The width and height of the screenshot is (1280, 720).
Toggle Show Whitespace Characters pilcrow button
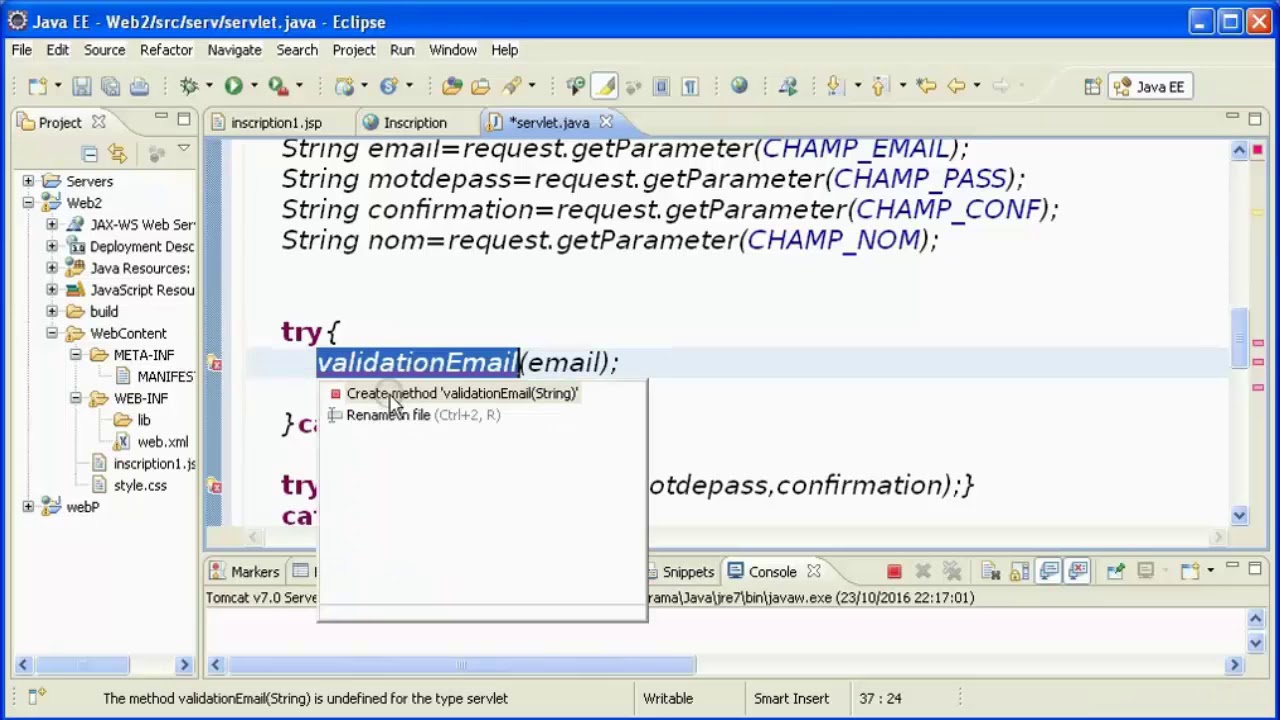[689, 87]
